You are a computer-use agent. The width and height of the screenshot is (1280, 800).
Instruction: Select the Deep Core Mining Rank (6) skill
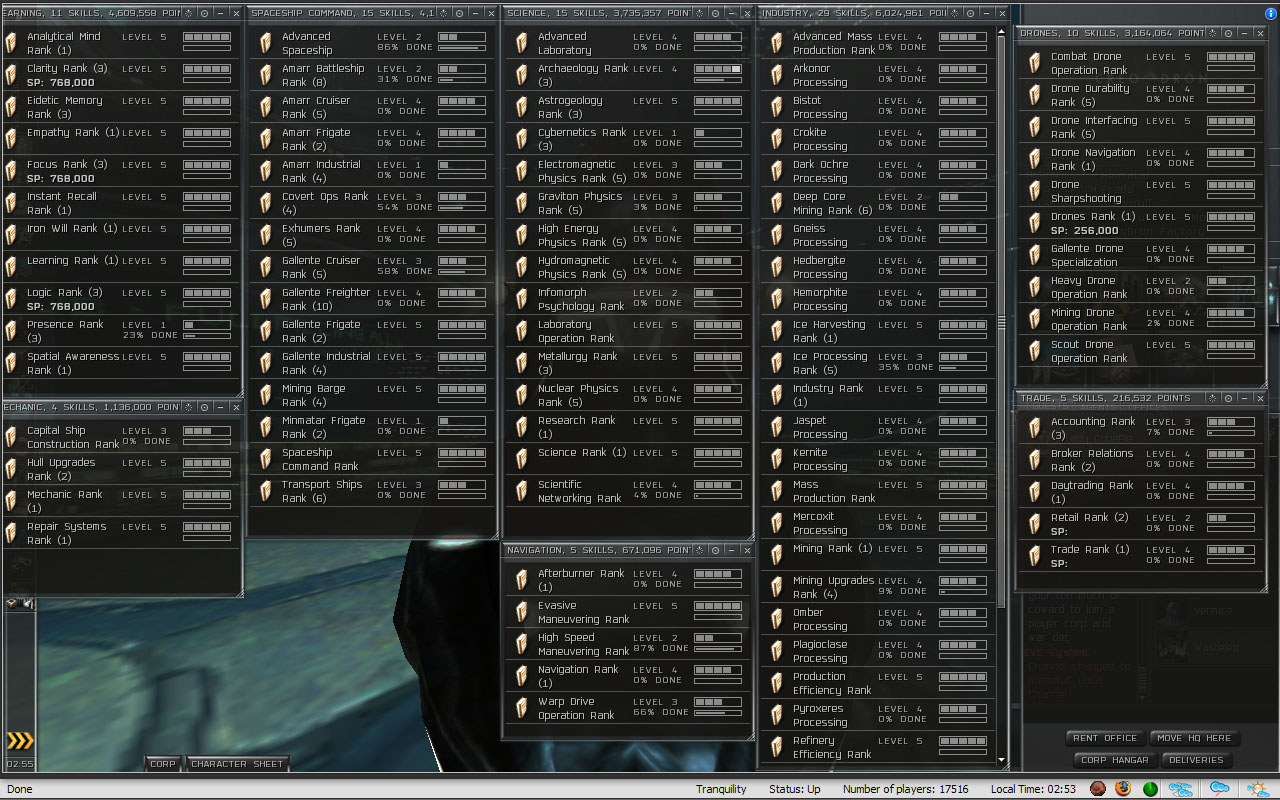click(878, 203)
